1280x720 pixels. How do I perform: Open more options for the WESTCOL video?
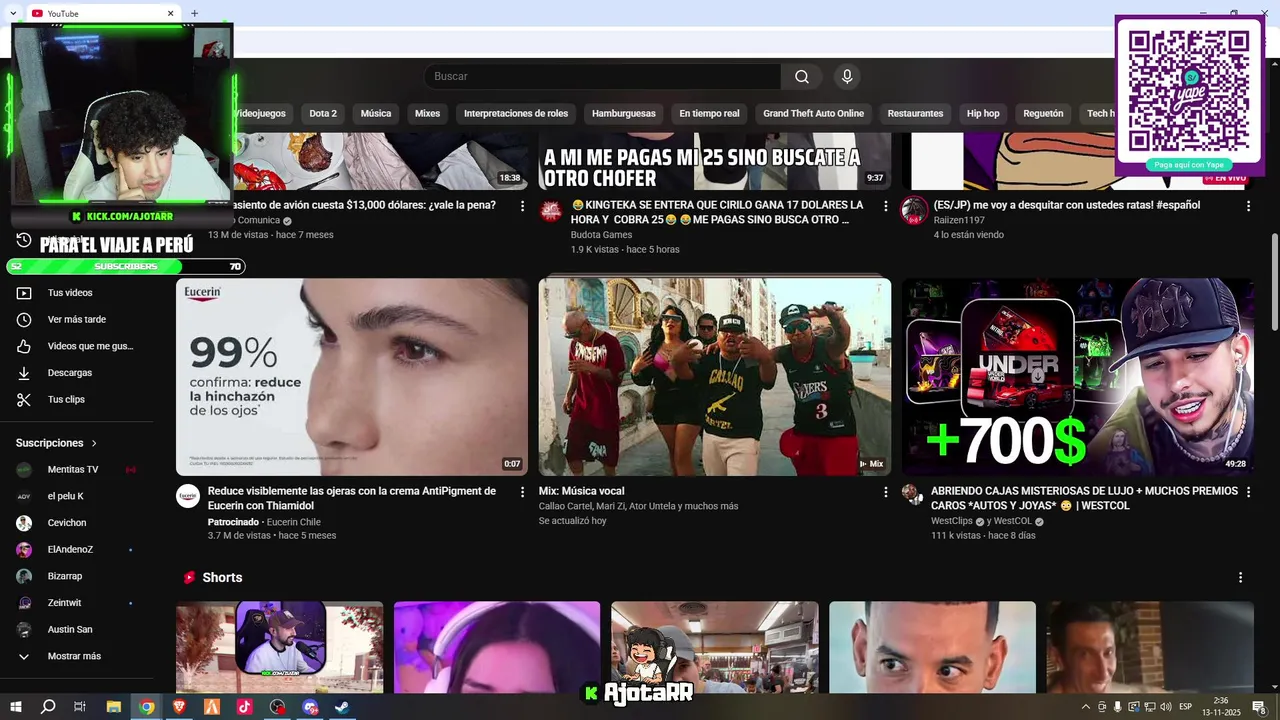(1248, 492)
